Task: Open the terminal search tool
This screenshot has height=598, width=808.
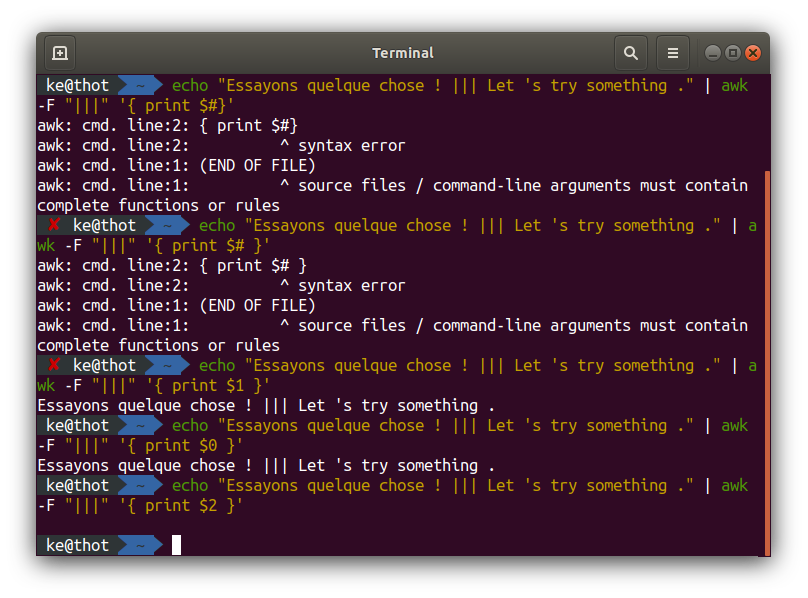Action: point(630,53)
